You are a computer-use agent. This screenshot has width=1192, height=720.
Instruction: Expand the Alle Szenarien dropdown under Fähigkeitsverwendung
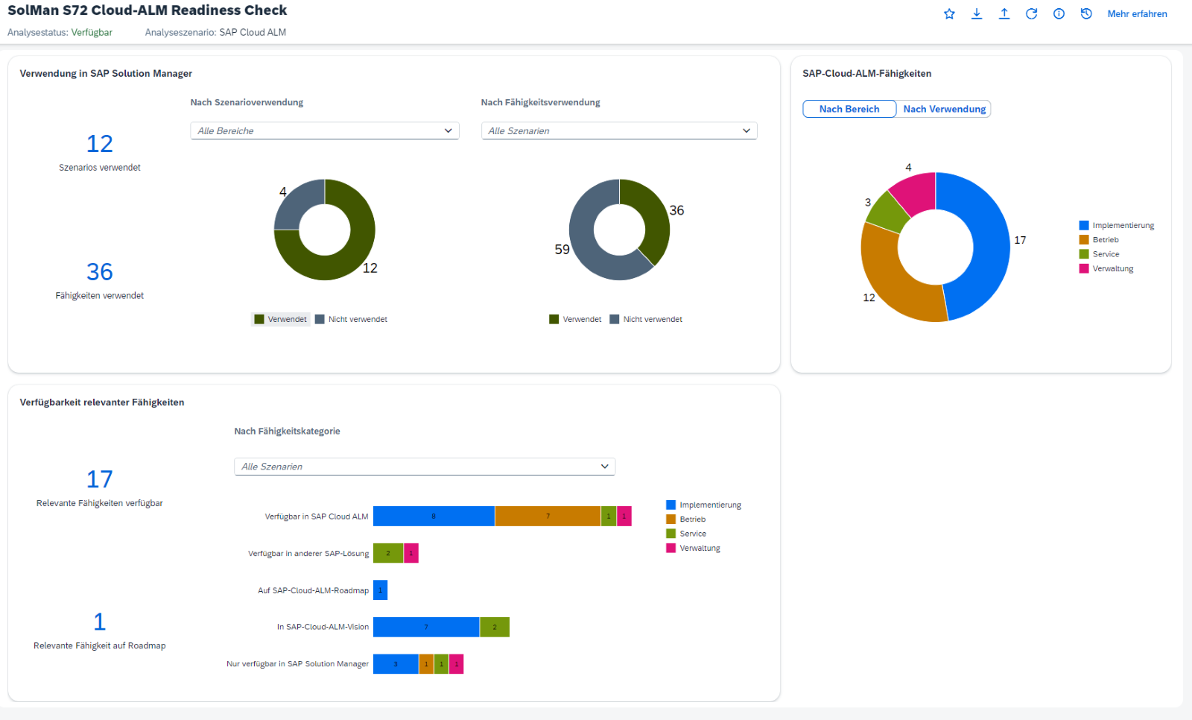(x=619, y=130)
